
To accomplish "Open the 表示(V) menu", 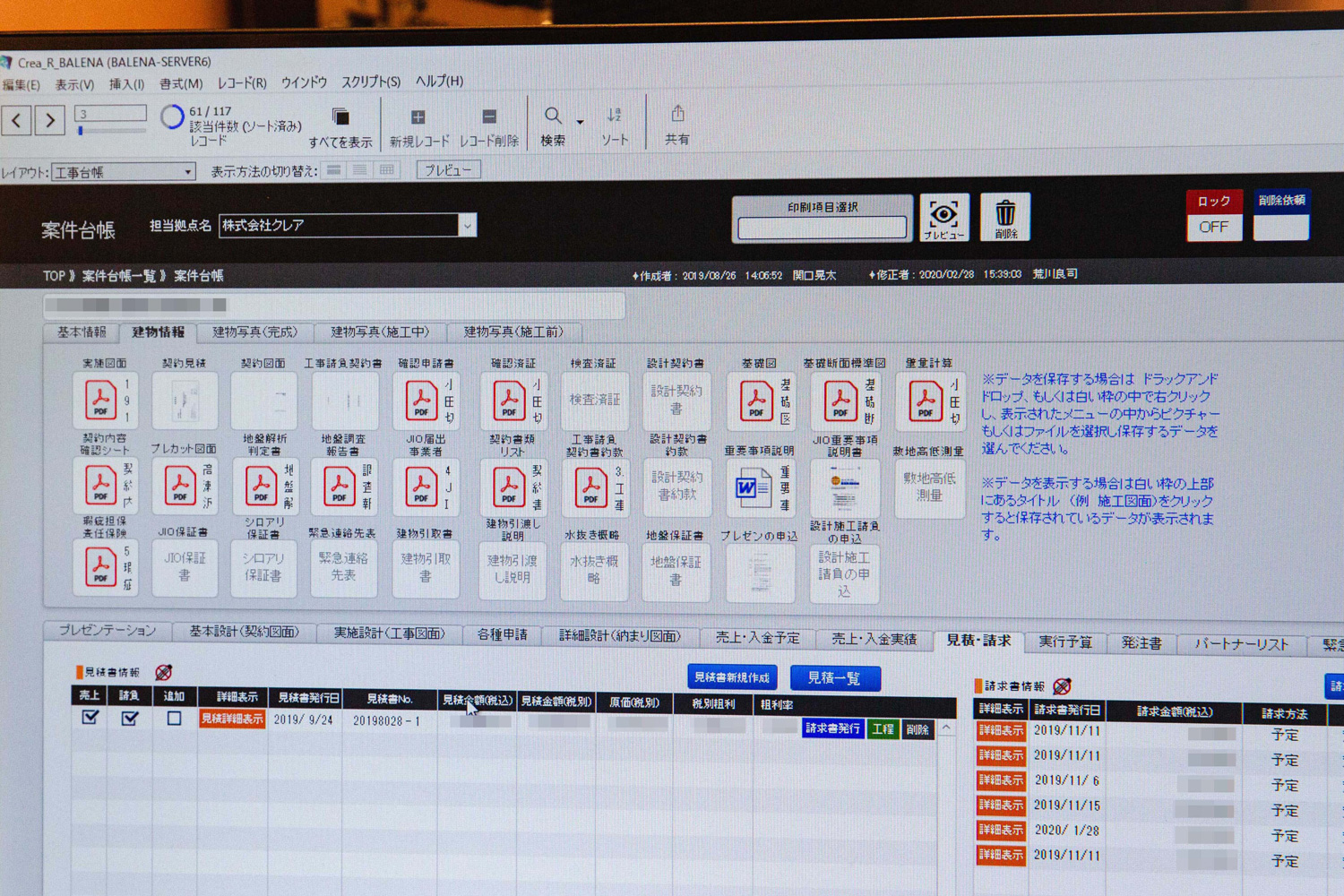I will click(x=74, y=85).
